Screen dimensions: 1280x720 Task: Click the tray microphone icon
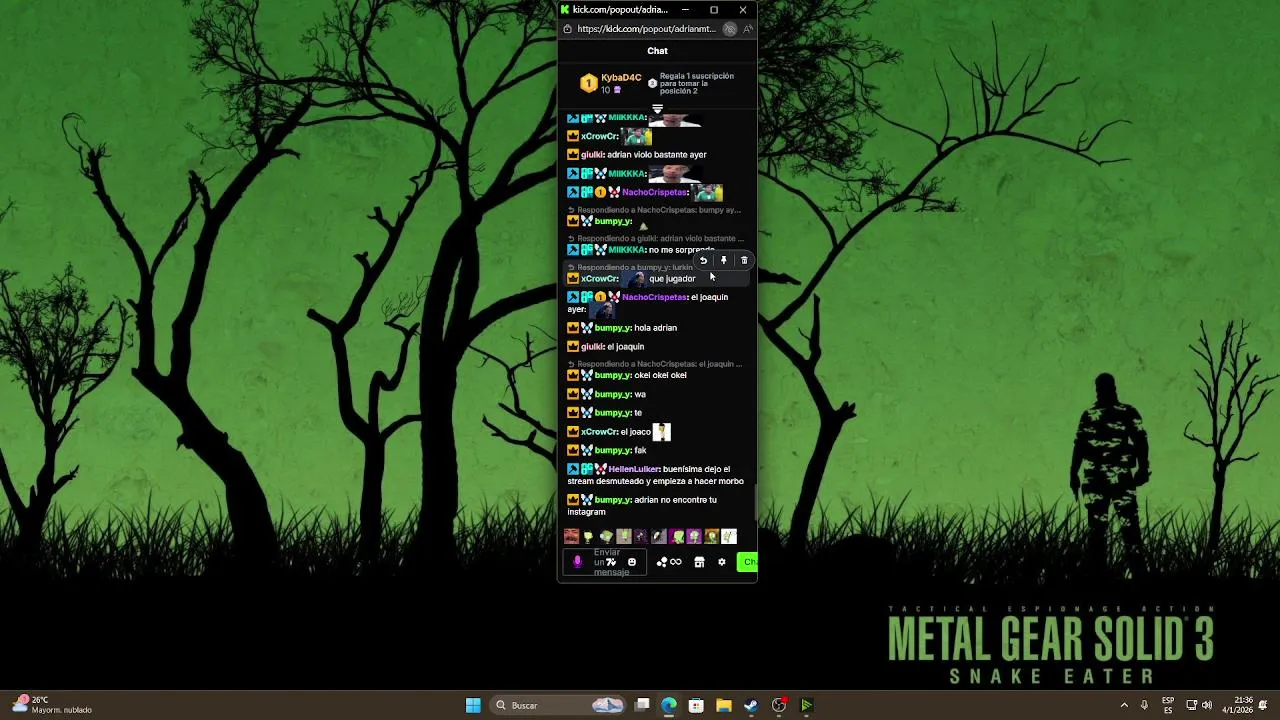tap(1144, 705)
